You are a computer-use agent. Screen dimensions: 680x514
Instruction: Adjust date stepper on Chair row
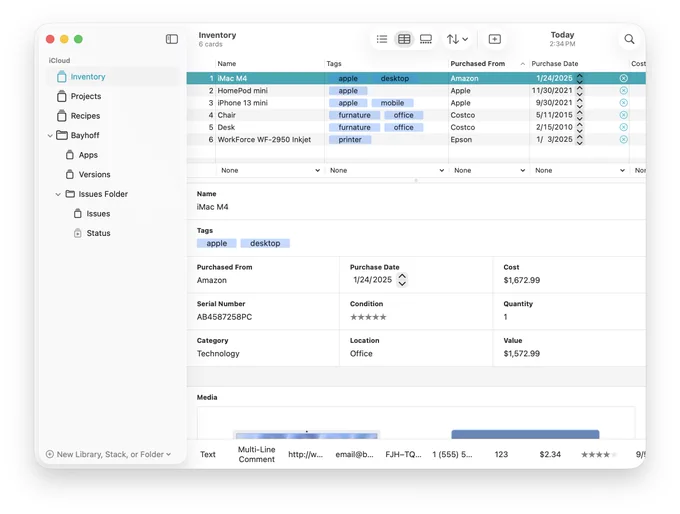tap(580, 115)
